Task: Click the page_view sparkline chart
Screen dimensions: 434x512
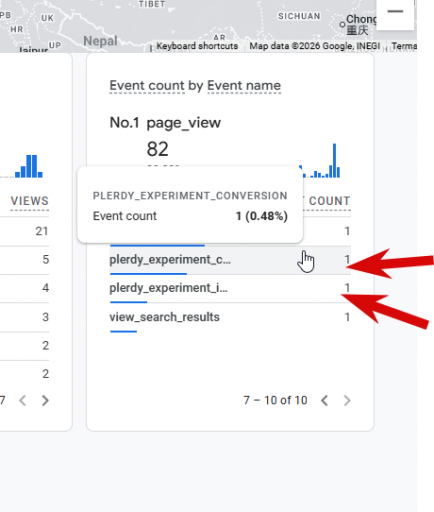Action: [320, 161]
